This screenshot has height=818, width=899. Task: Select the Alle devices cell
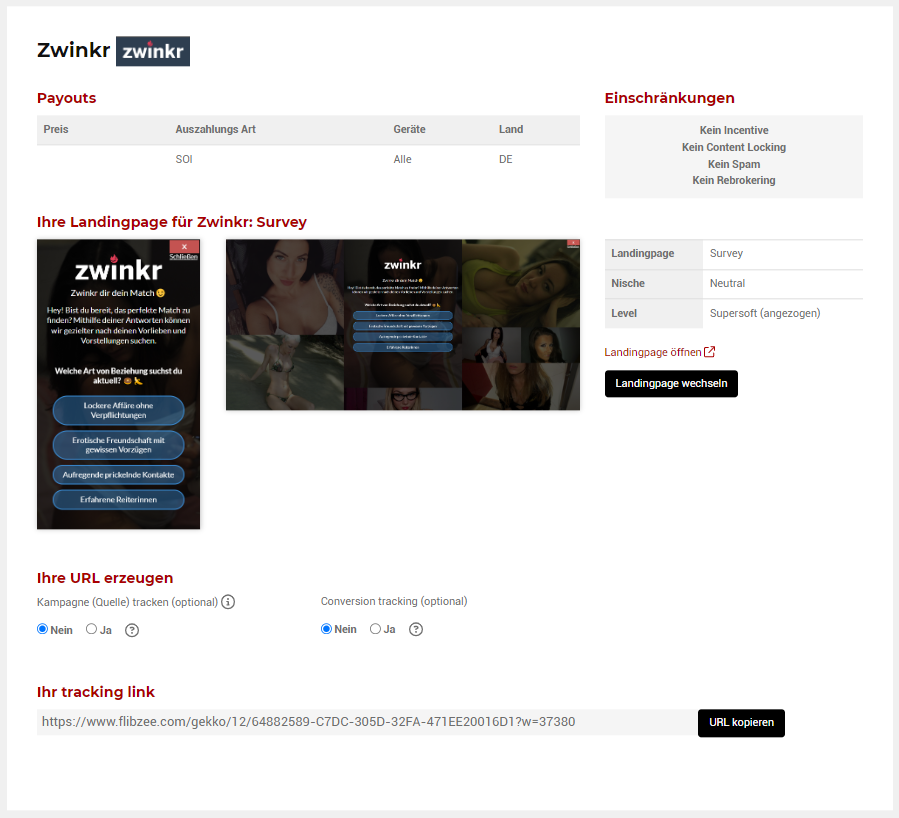pos(402,159)
